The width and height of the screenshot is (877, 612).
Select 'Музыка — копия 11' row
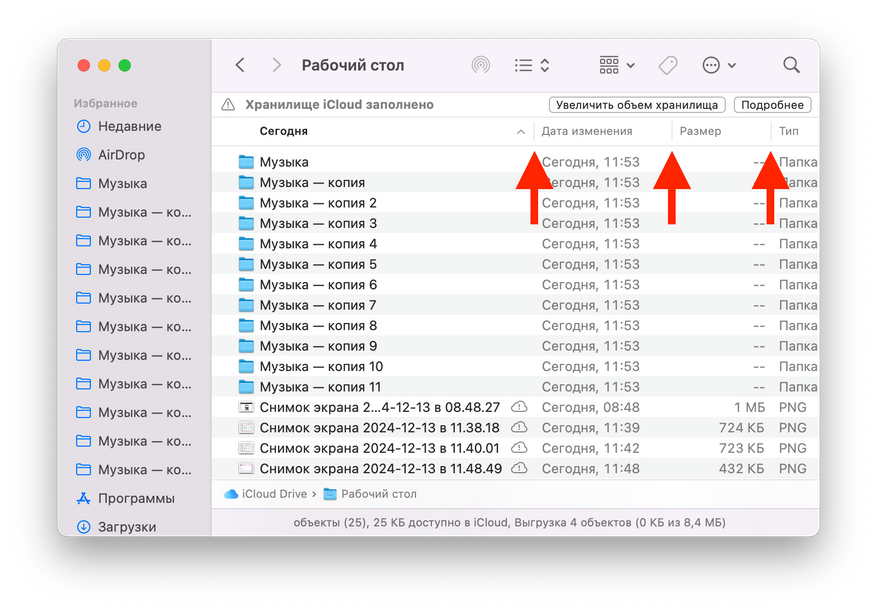(x=515, y=387)
